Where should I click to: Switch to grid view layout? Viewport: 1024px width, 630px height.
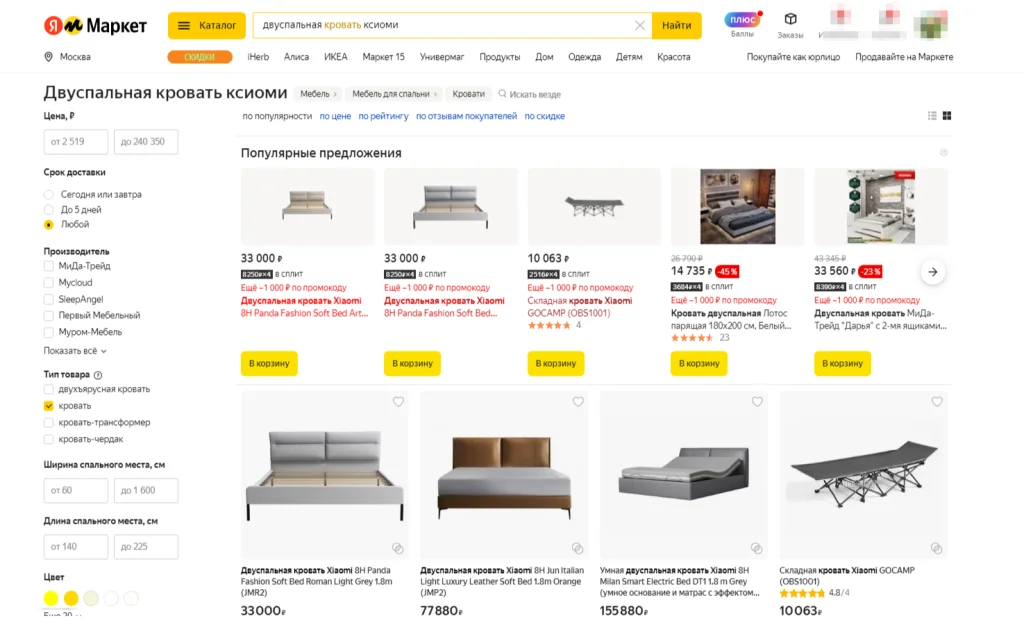[947, 116]
